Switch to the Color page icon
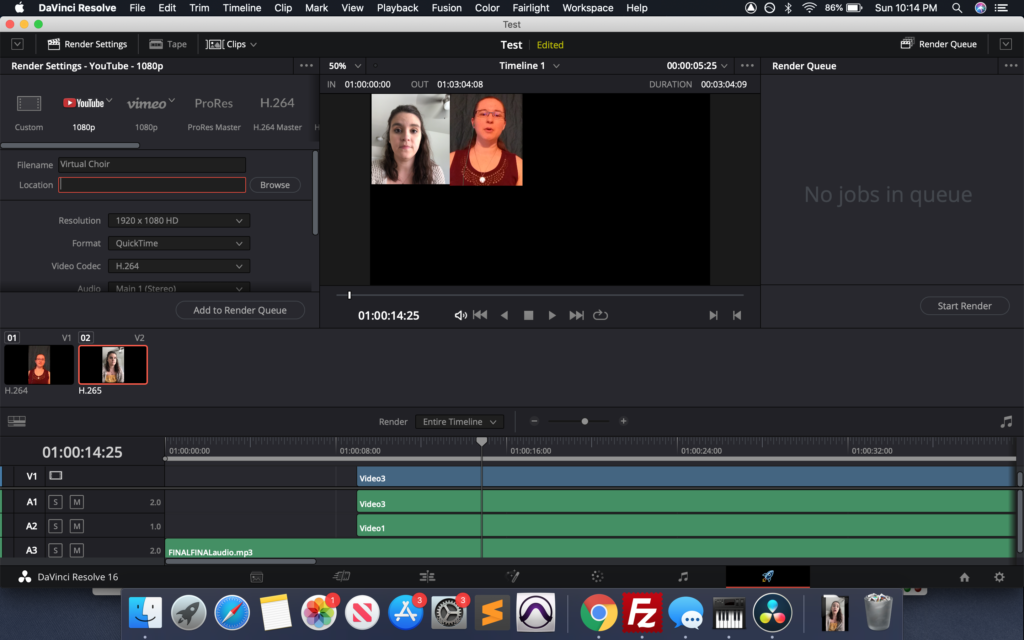The image size is (1024, 640). [x=597, y=577]
